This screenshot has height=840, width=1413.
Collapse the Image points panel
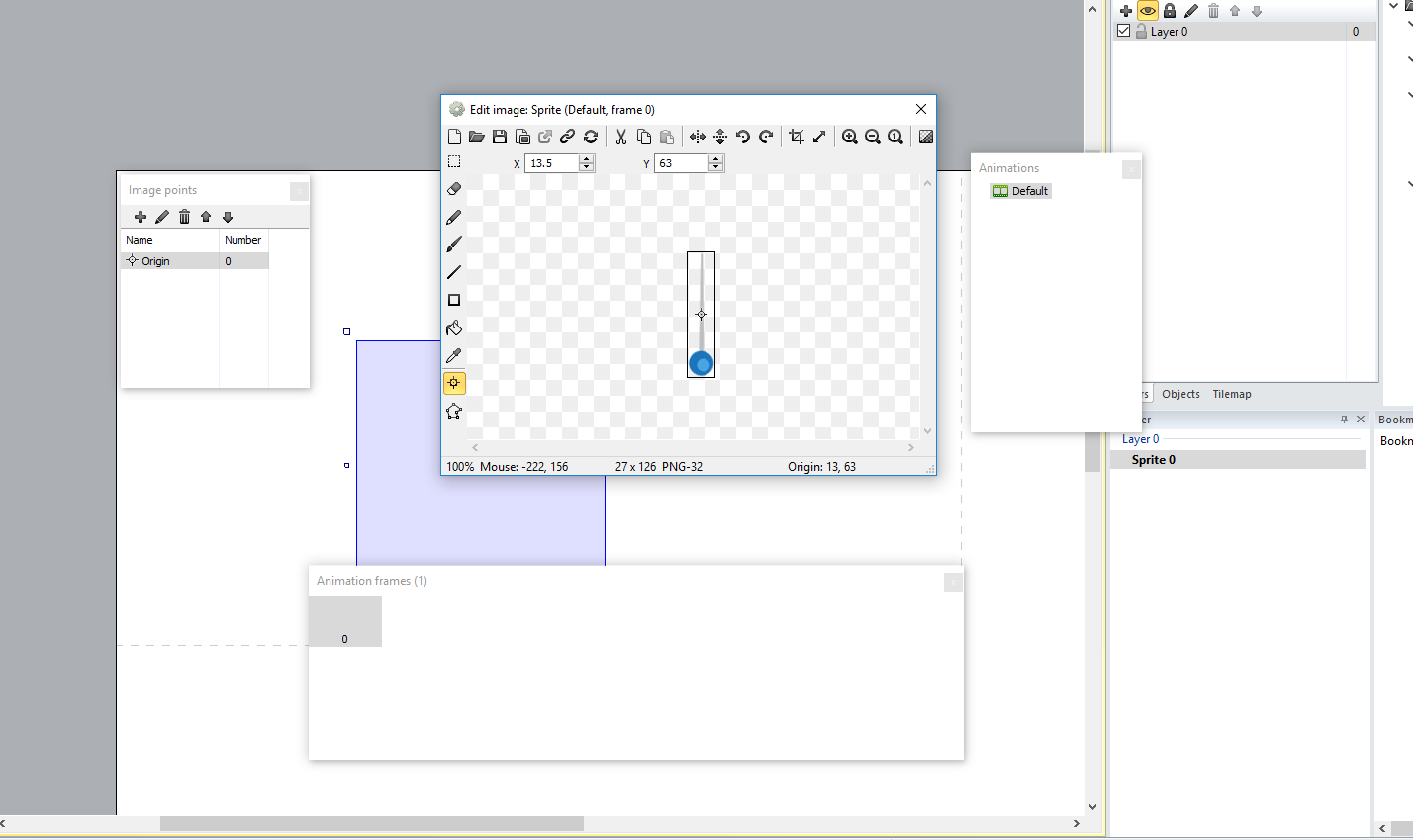pyautogui.click(x=299, y=190)
